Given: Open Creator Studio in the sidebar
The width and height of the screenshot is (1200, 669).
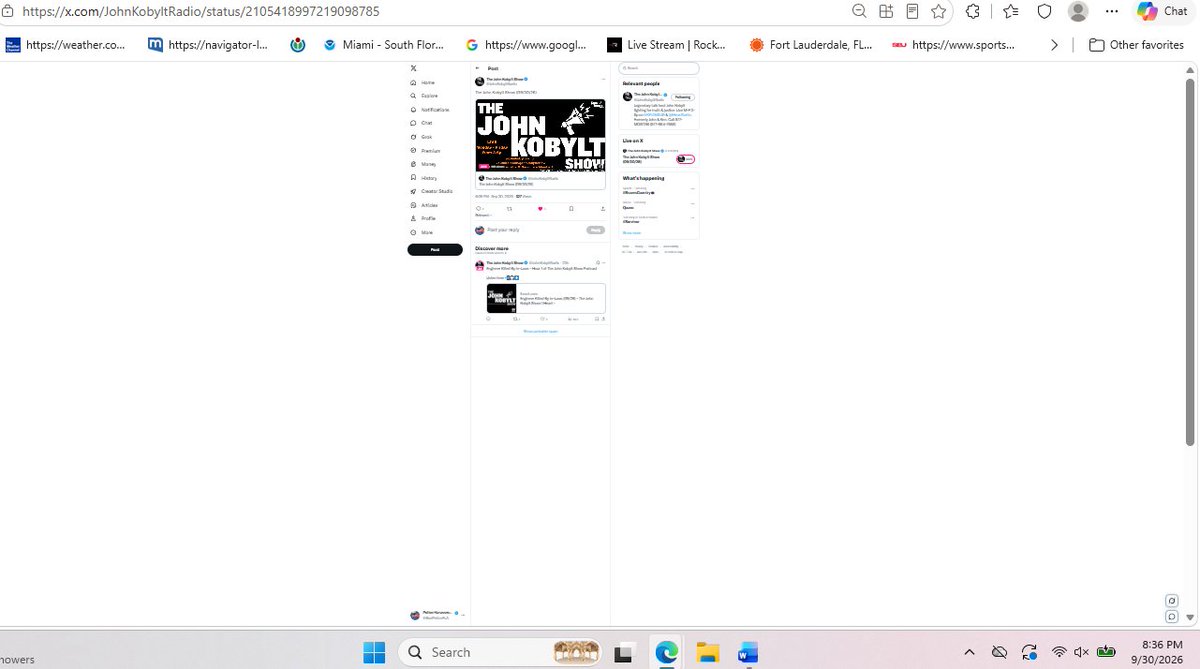Looking at the screenshot, I should 431,191.
